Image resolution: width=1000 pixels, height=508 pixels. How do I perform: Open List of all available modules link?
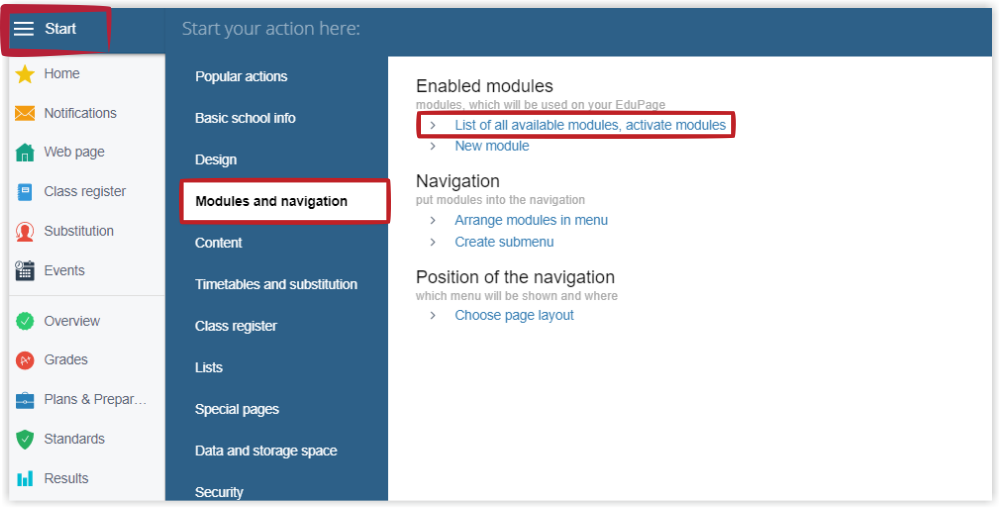(590, 125)
